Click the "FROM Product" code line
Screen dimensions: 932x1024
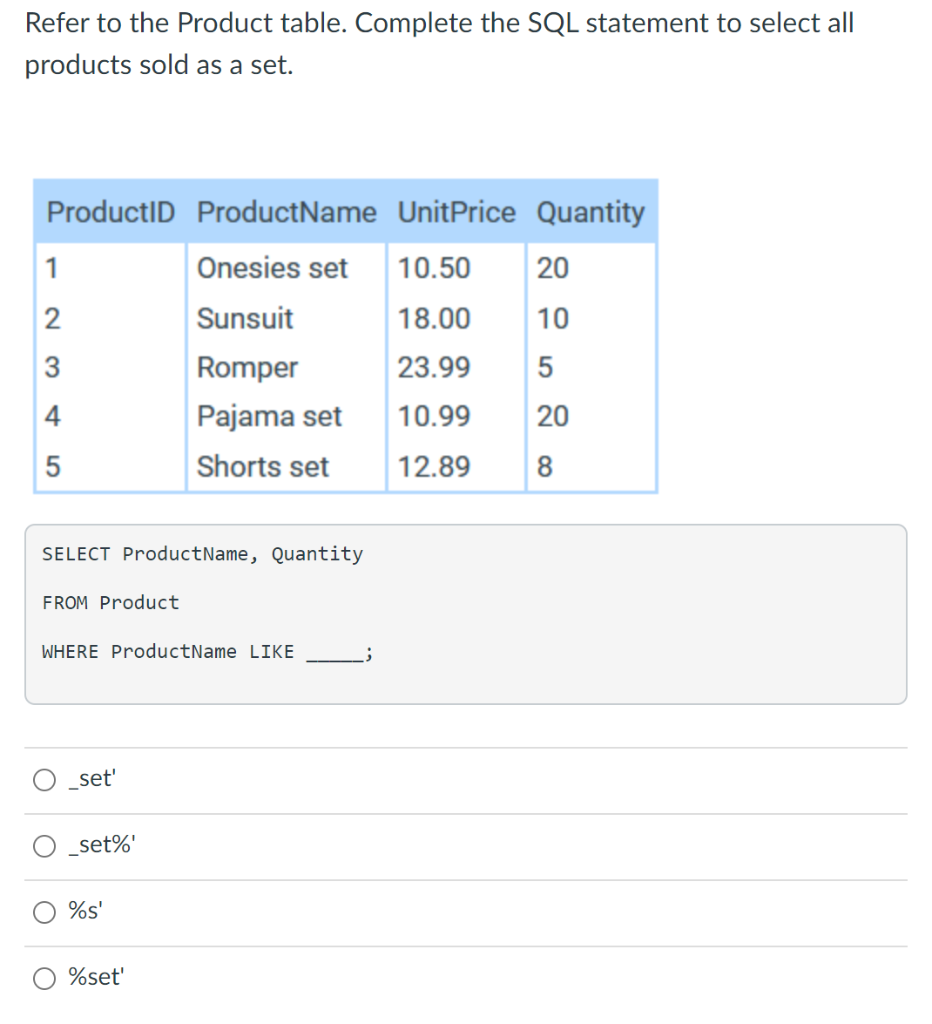tap(110, 603)
